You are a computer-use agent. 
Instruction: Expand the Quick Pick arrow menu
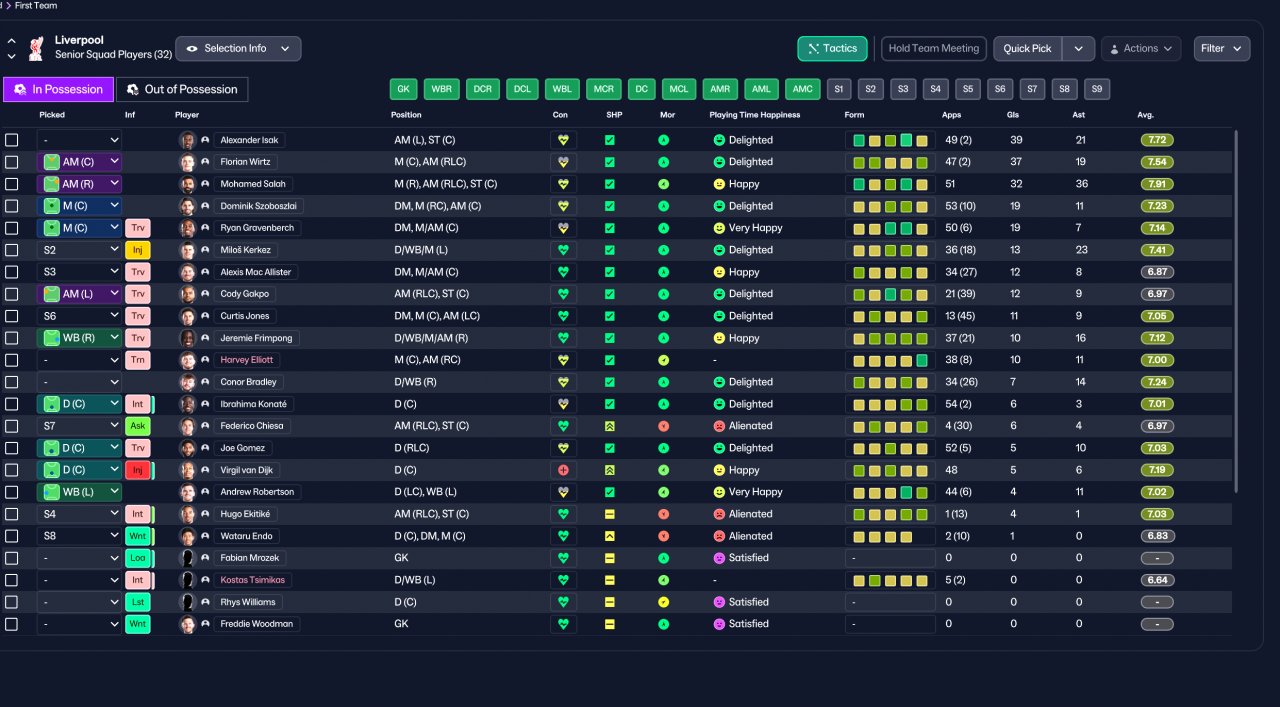1078,48
